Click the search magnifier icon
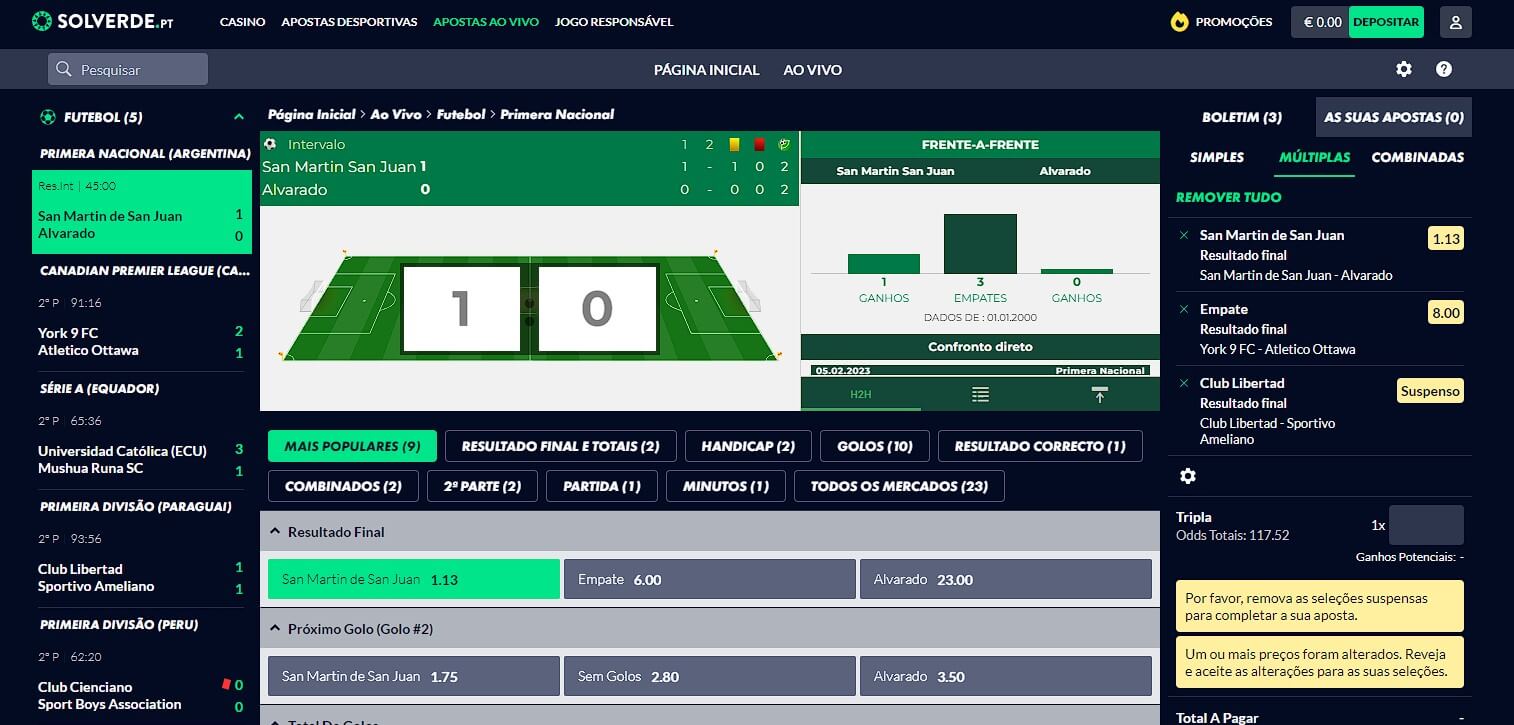1514x725 pixels. pyautogui.click(x=64, y=69)
